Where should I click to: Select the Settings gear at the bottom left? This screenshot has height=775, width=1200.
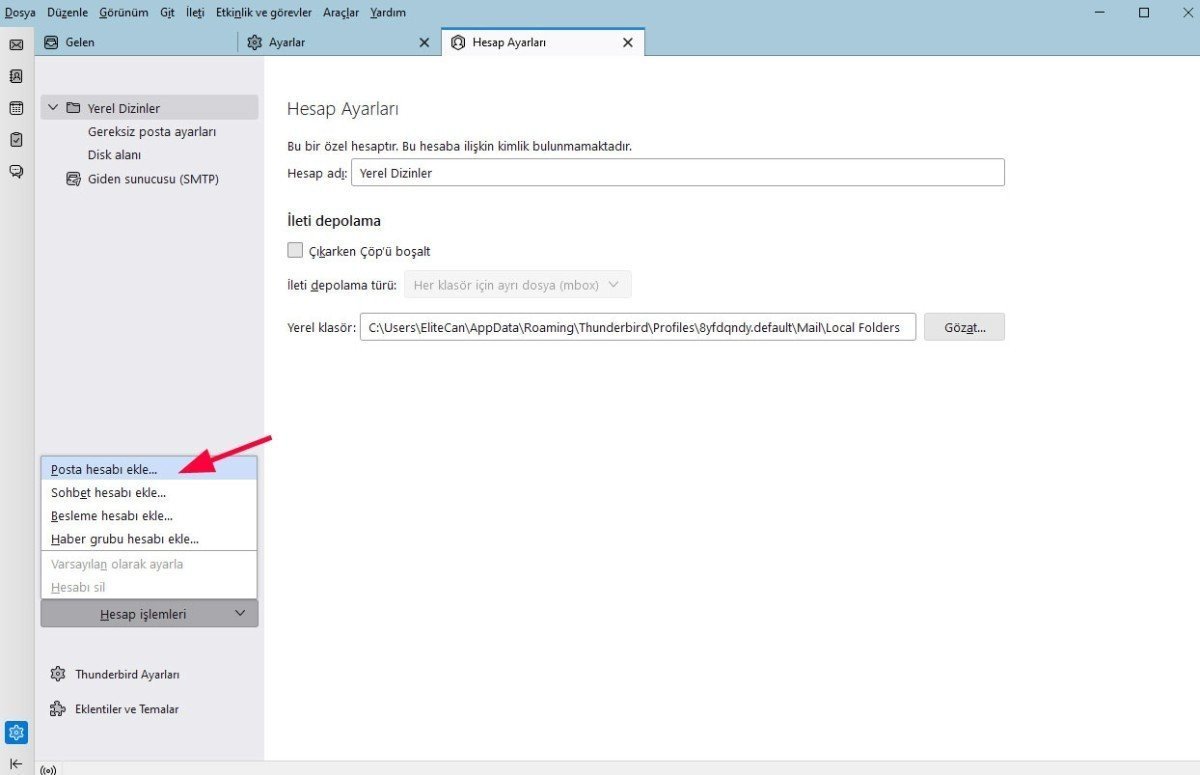[16, 732]
